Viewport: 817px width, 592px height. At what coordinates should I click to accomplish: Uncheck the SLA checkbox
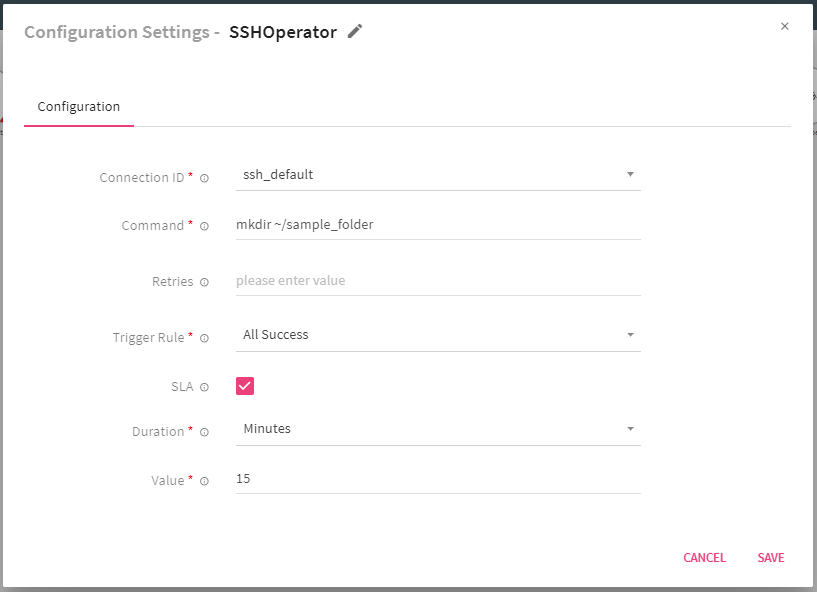tap(244, 385)
